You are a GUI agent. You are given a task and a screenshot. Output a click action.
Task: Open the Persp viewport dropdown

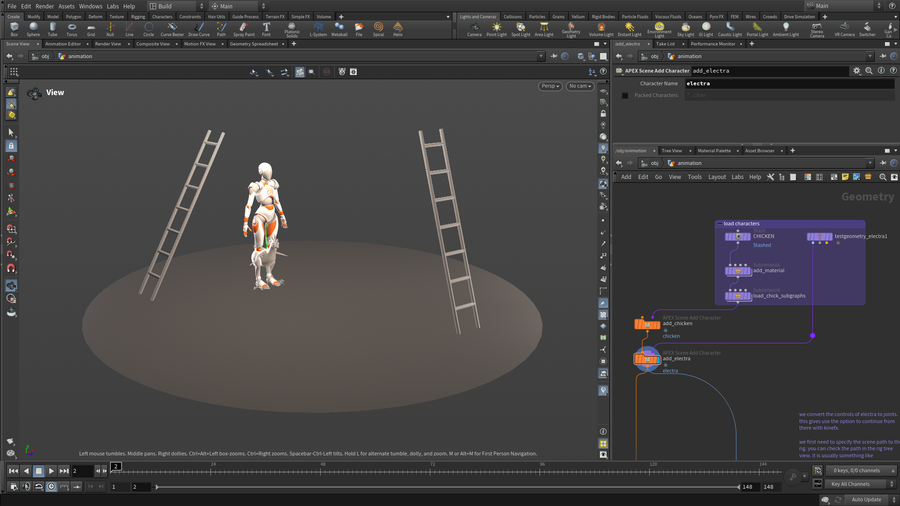550,86
